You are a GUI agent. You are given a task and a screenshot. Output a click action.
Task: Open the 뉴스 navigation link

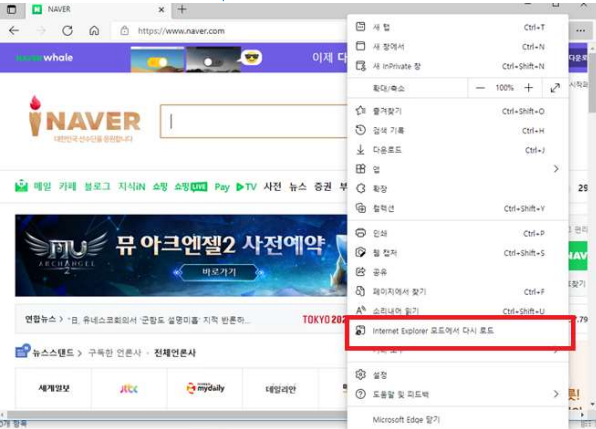tap(298, 186)
